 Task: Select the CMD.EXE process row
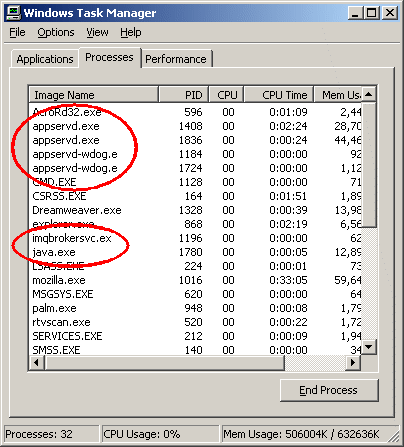coord(195,182)
